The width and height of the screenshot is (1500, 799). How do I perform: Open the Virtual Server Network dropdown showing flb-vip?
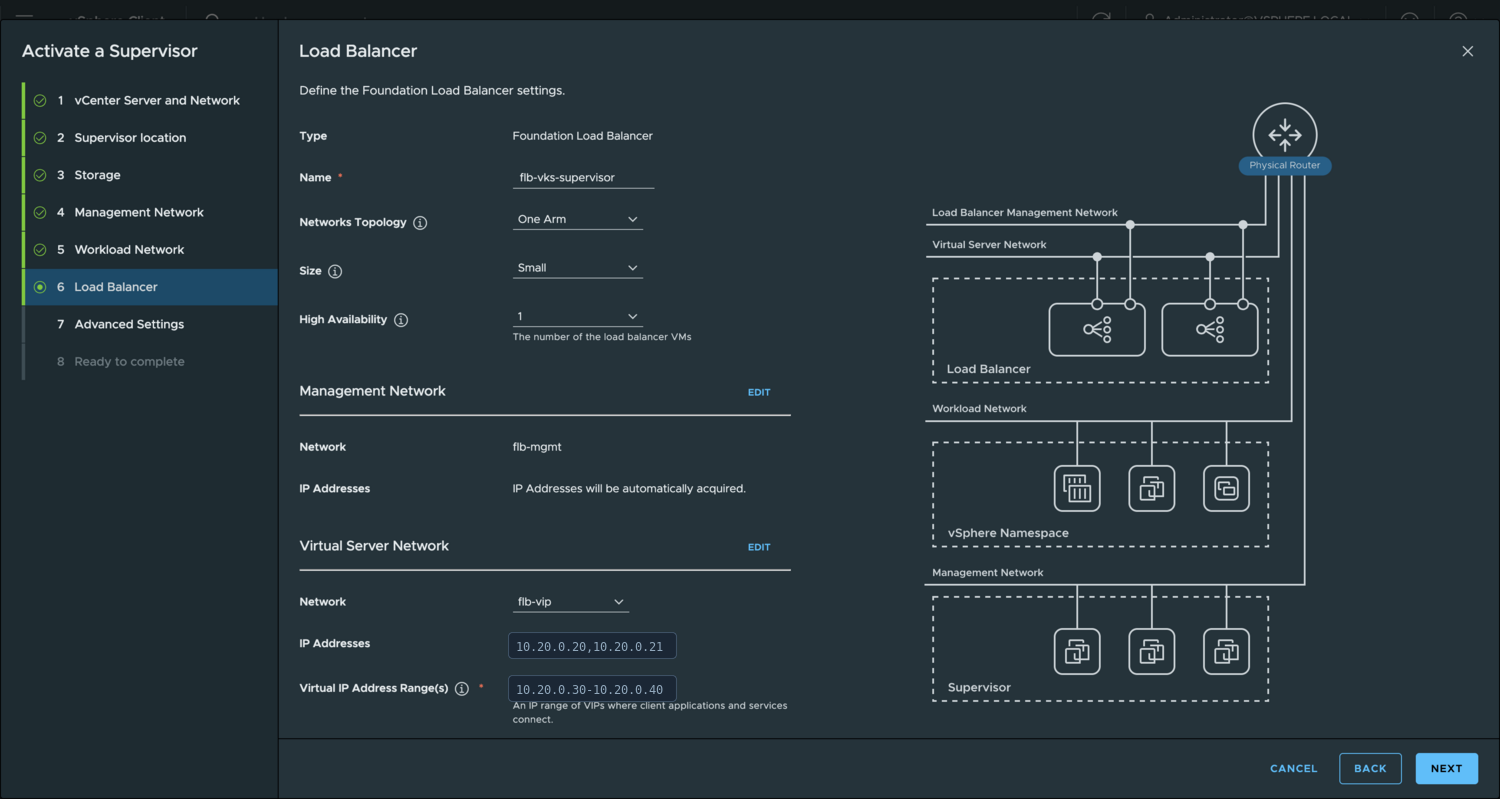(571, 602)
